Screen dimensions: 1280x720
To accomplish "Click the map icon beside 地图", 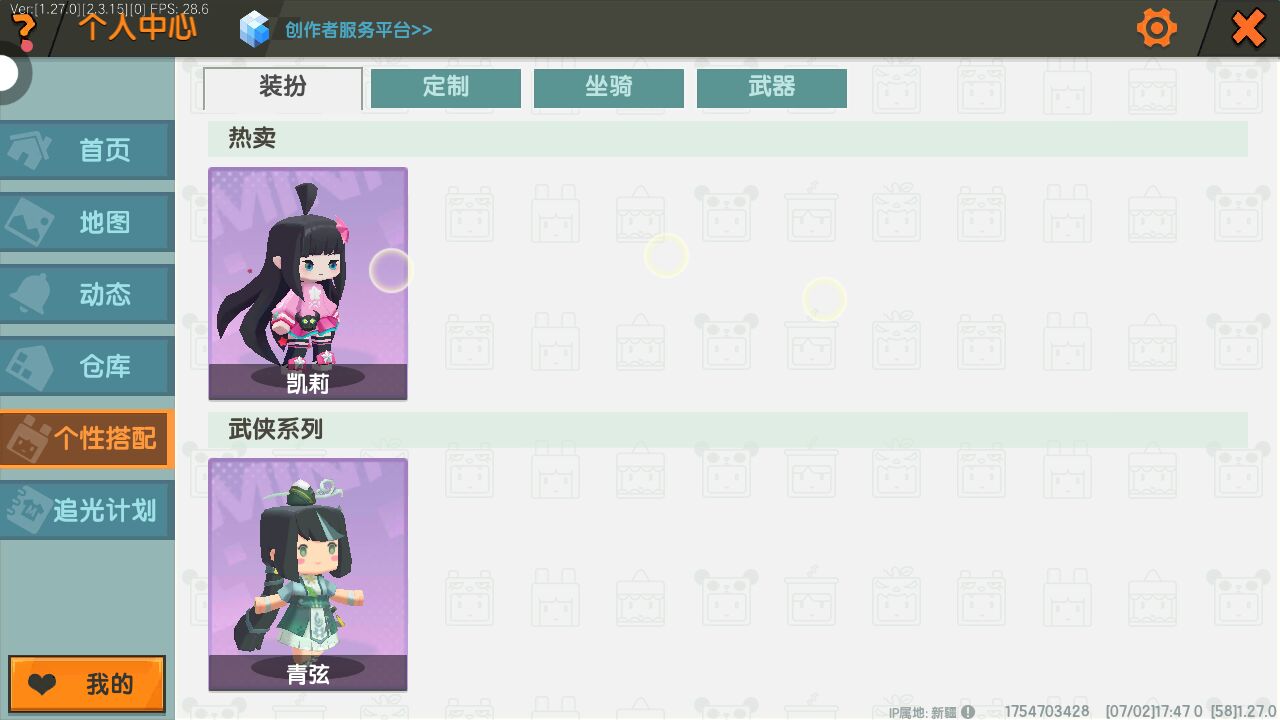I will click(30, 222).
